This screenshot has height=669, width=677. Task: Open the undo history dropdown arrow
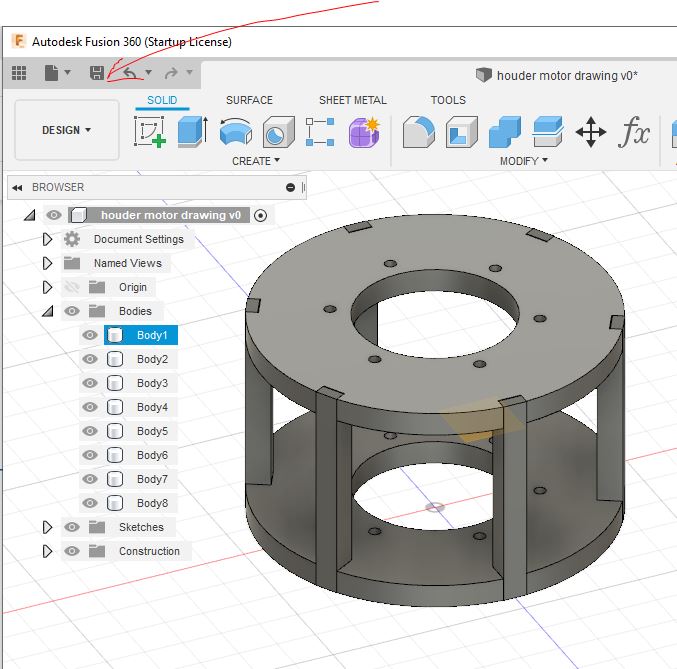pos(149,72)
